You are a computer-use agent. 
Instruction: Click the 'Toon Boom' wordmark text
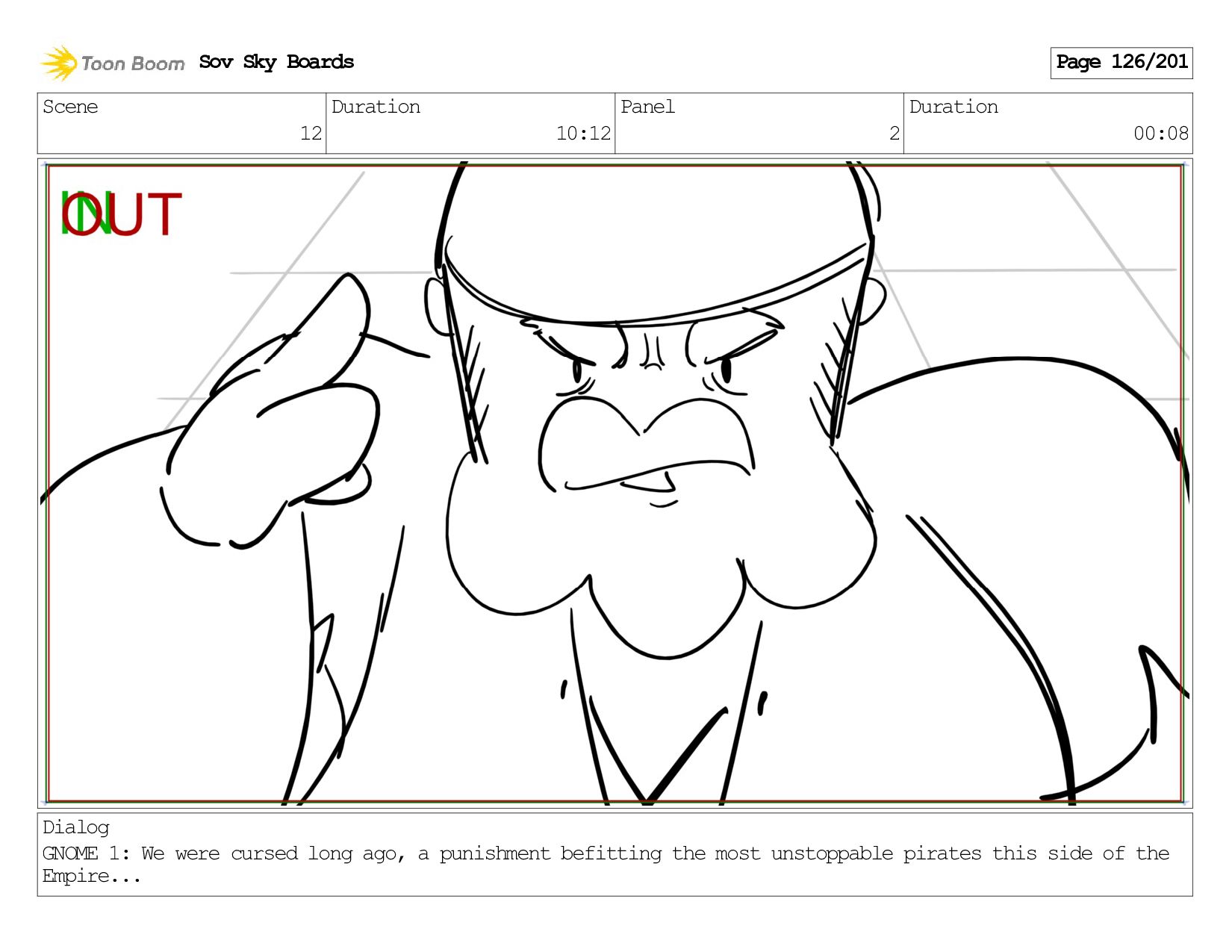click(x=133, y=64)
